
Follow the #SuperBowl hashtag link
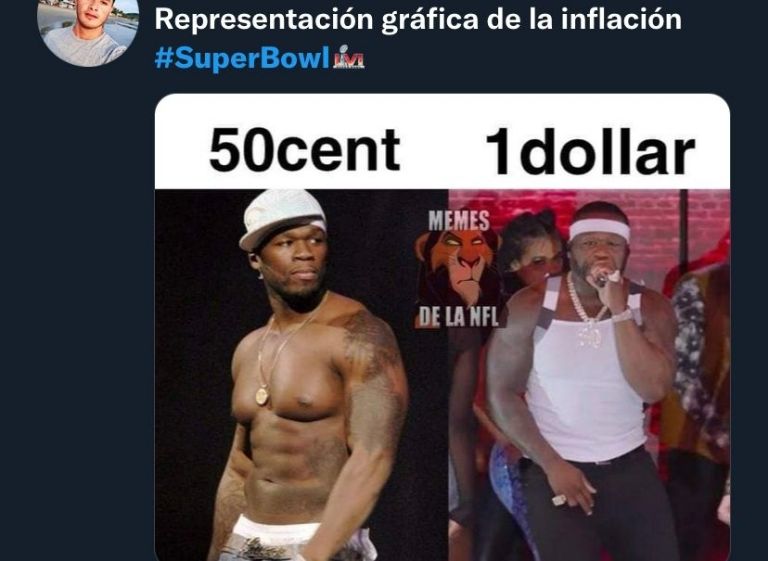(x=242, y=59)
